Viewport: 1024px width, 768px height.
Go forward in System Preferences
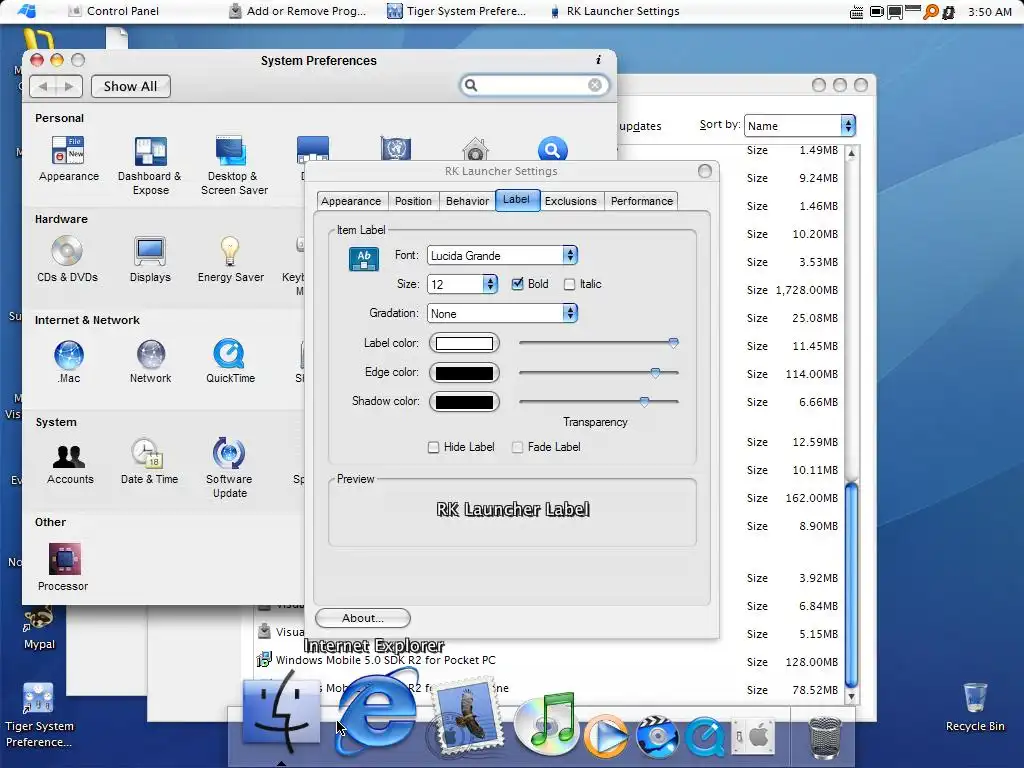tap(69, 86)
